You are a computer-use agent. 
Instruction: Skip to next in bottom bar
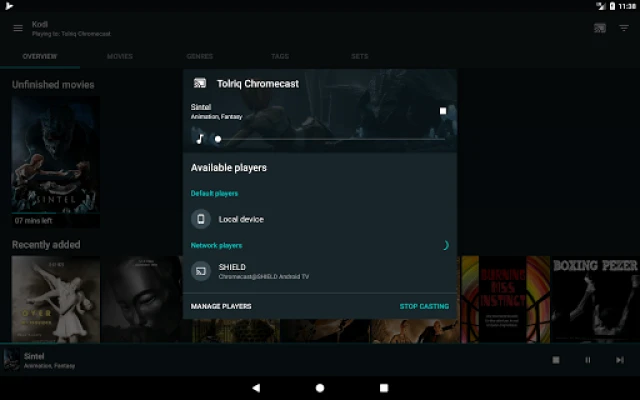pos(620,360)
